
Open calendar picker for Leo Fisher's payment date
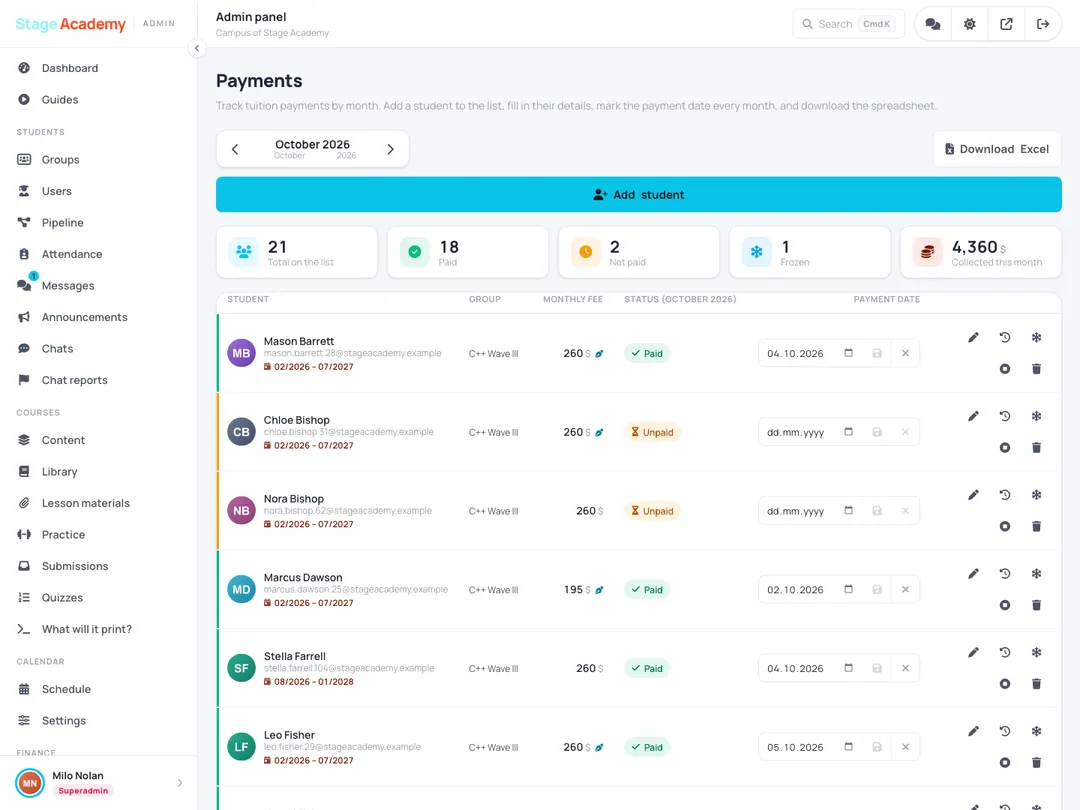(x=849, y=747)
